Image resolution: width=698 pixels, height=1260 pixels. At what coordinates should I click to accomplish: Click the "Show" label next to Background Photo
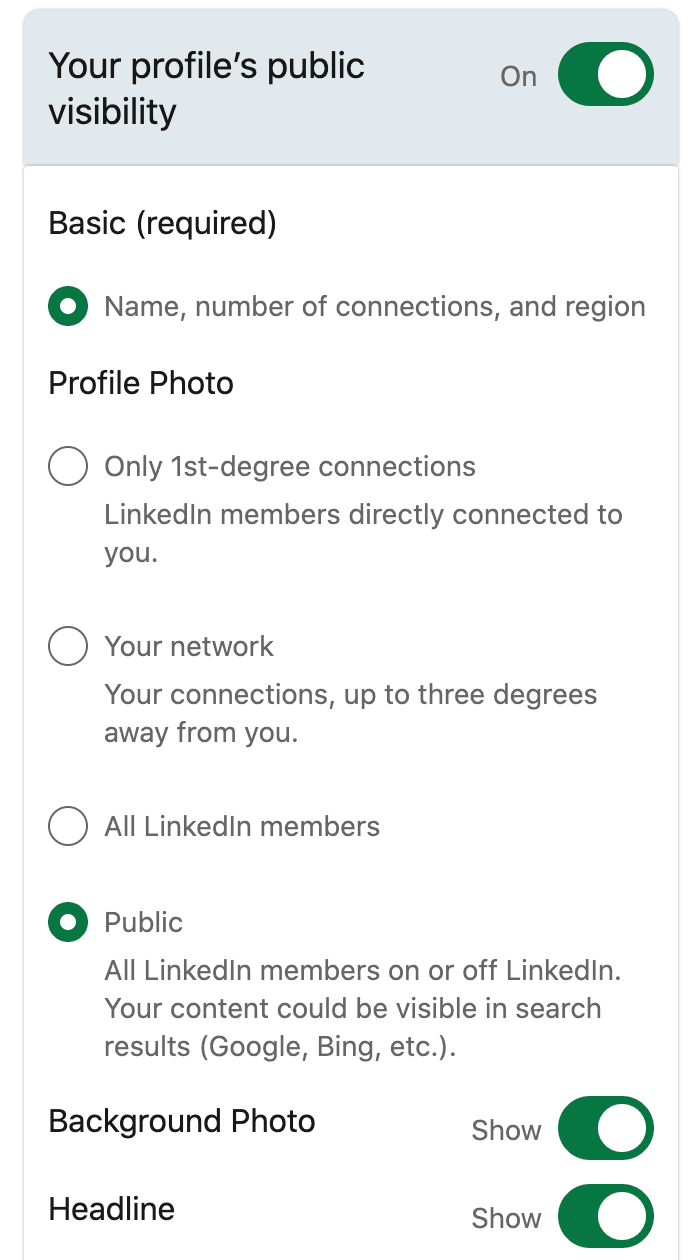pos(506,1130)
